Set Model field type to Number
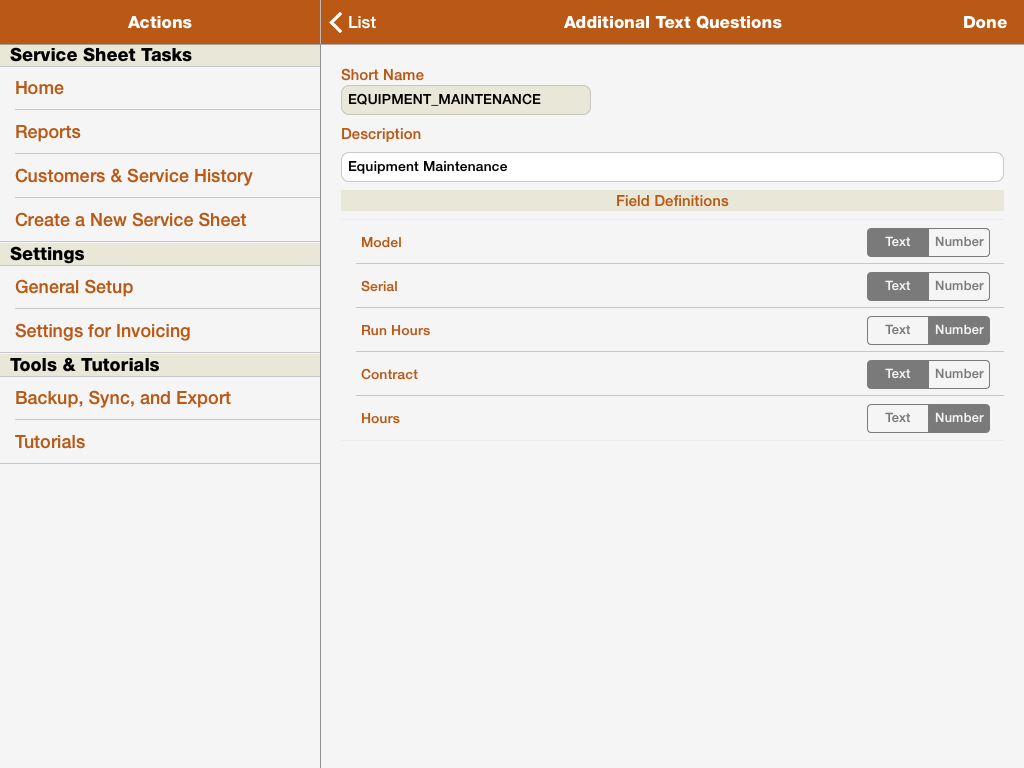The width and height of the screenshot is (1024, 768). tap(959, 242)
